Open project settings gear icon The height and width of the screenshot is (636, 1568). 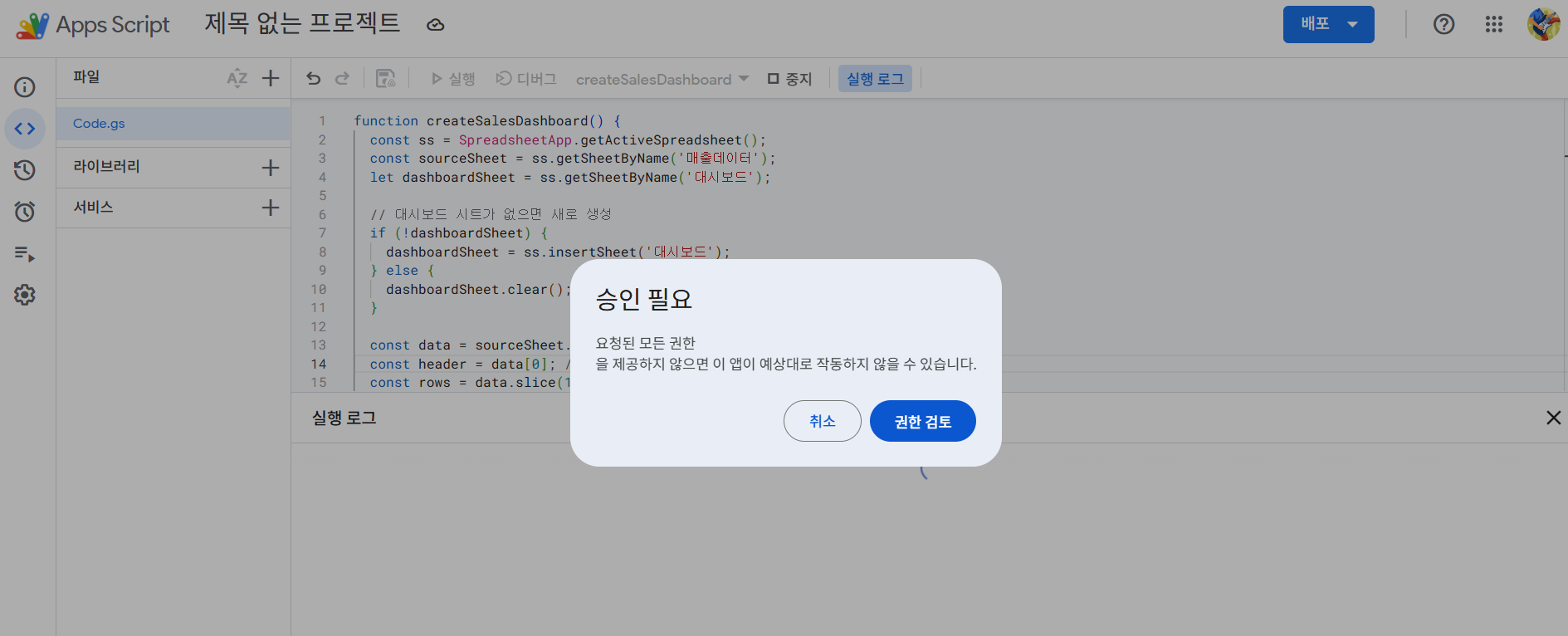25,295
